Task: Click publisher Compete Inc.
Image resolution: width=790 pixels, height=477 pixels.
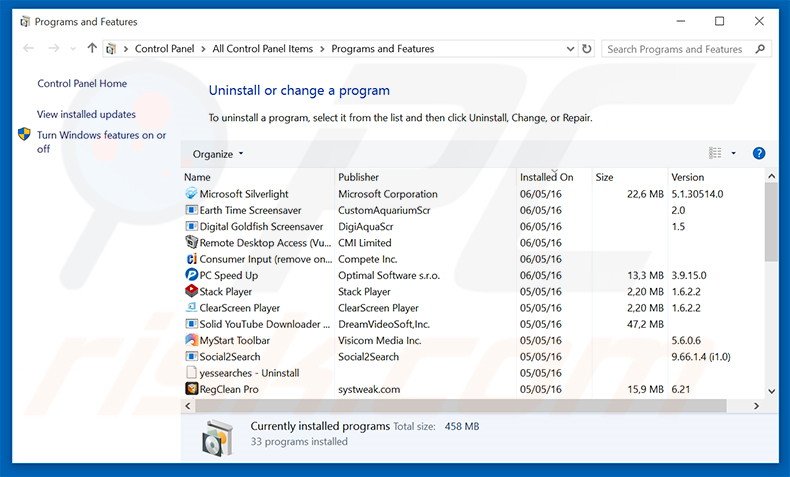Action: point(368,259)
